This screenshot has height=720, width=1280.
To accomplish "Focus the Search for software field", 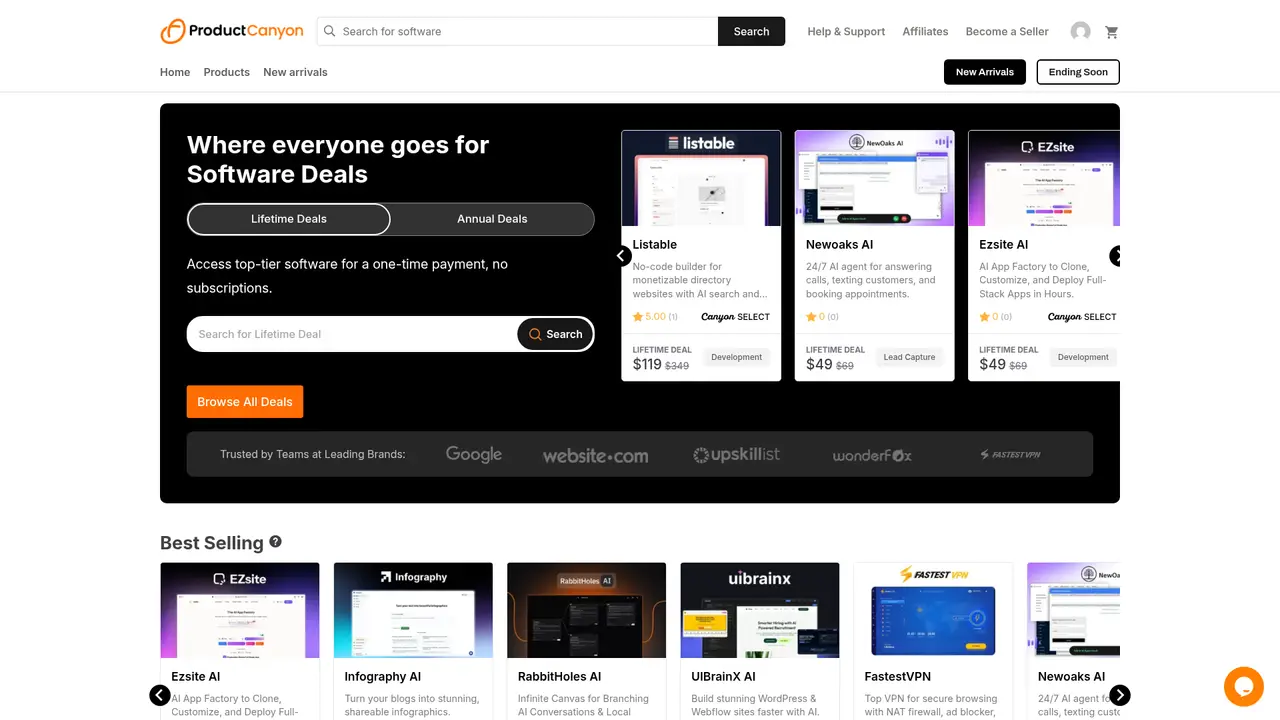I will click(x=518, y=31).
